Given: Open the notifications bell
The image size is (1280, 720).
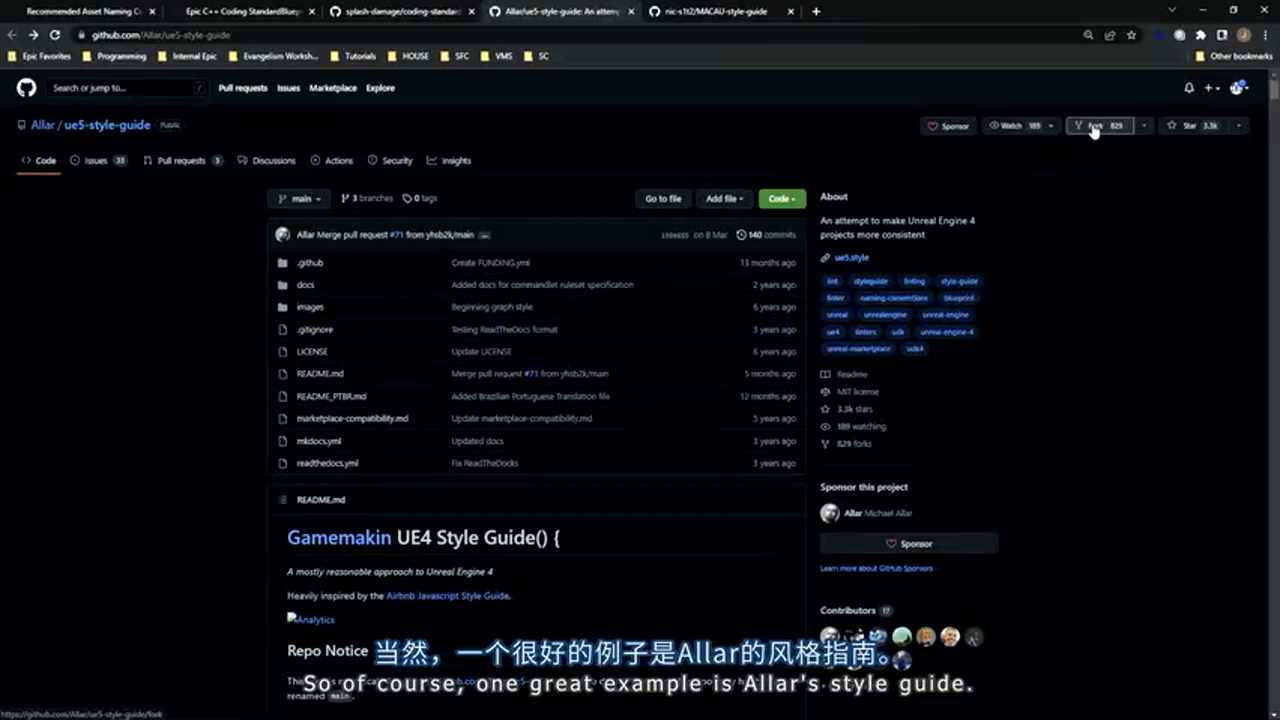Looking at the screenshot, I should point(1189,88).
